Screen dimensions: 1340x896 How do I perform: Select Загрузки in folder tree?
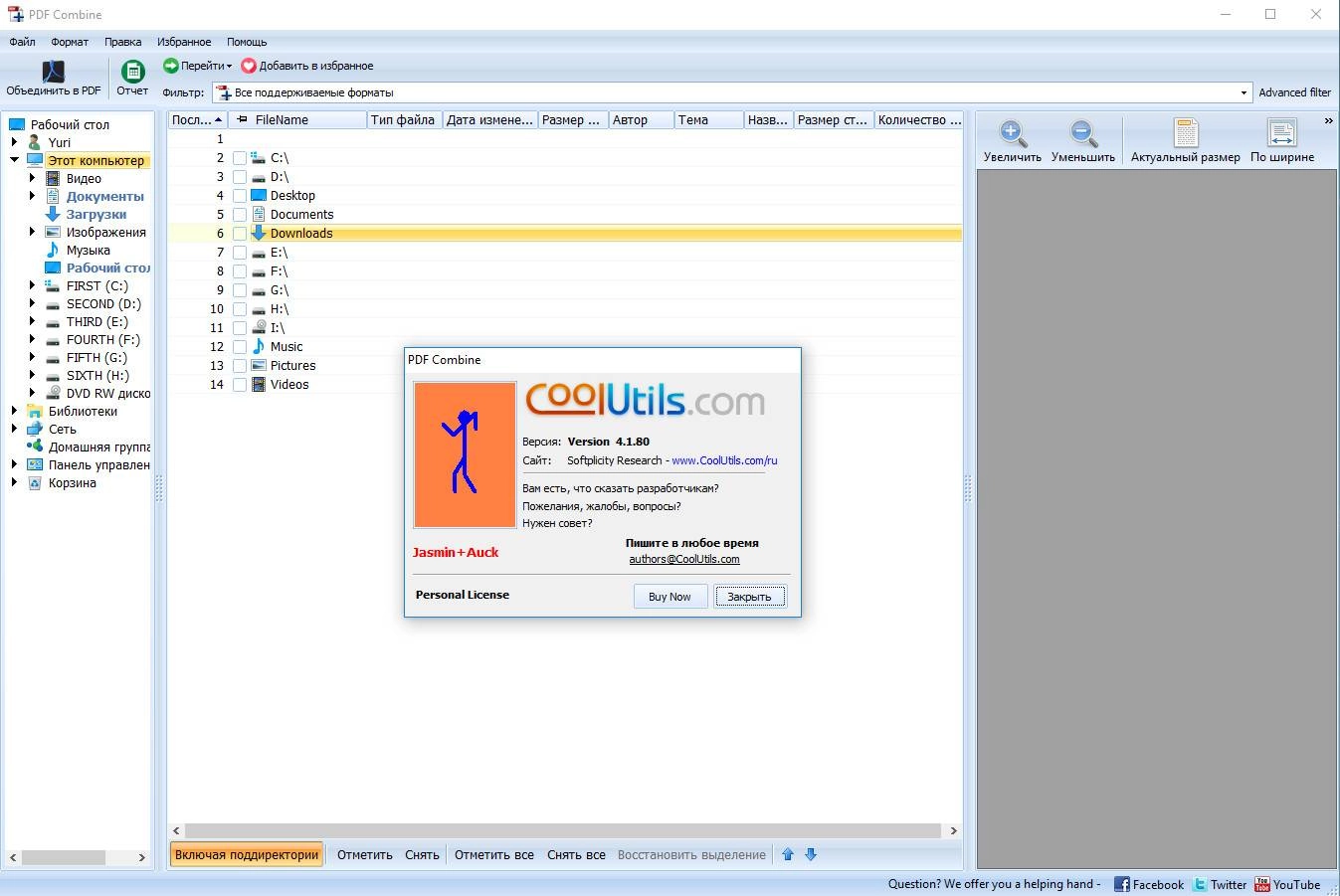pyautogui.click(x=96, y=215)
